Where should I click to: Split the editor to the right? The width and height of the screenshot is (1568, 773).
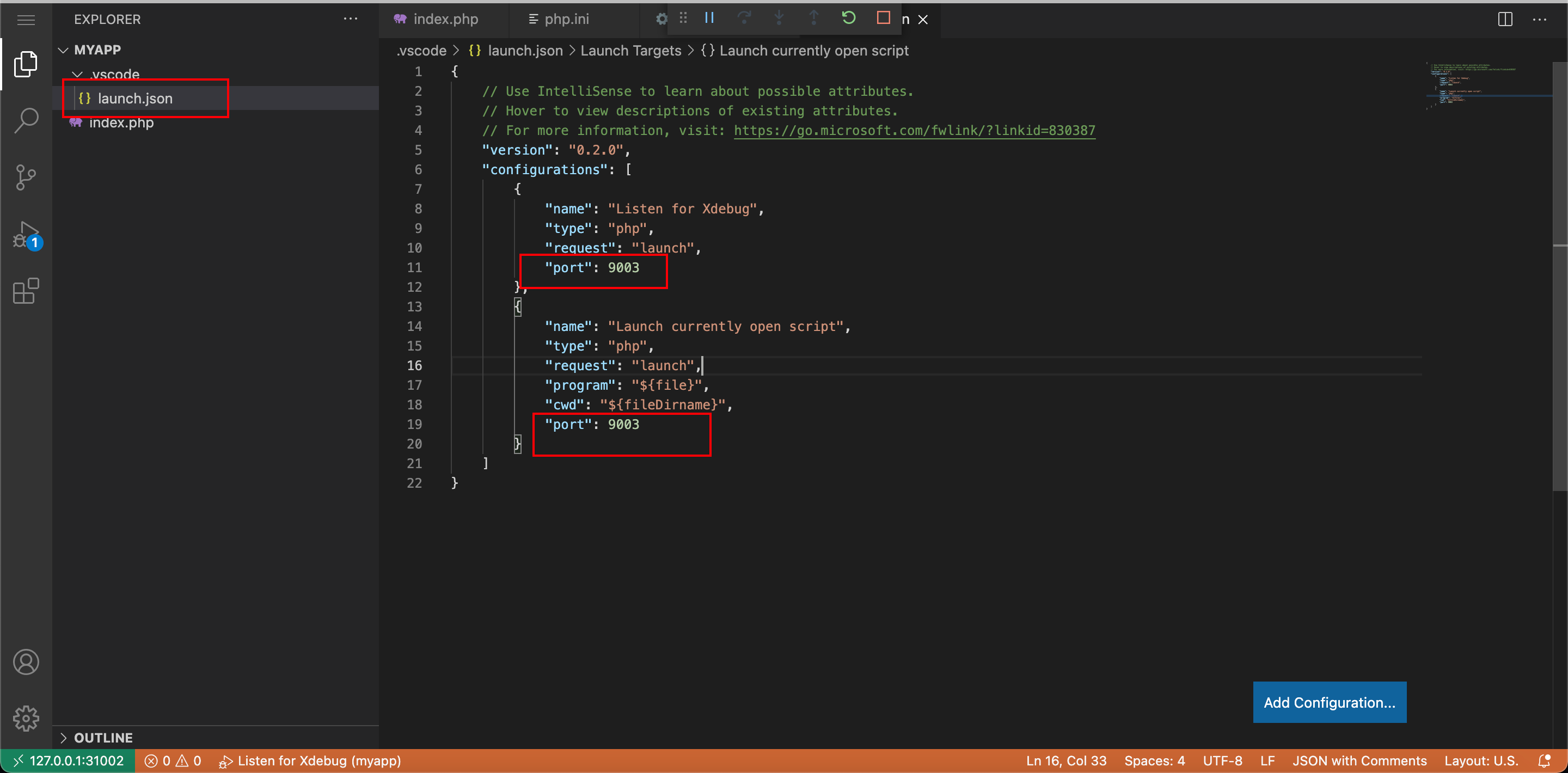click(x=1505, y=20)
